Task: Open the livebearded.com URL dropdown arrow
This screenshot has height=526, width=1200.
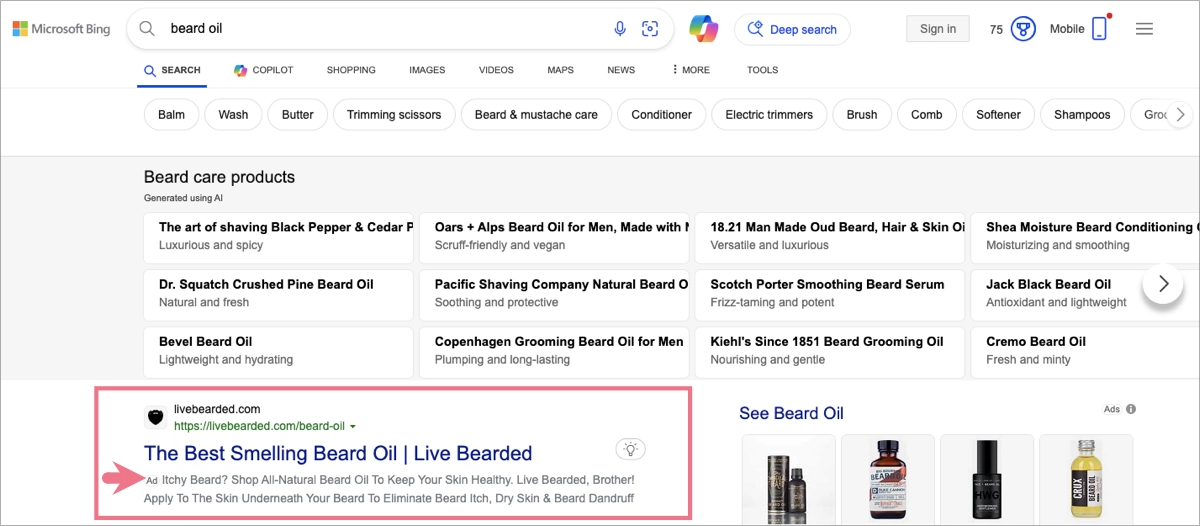Action: (x=353, y=427)
